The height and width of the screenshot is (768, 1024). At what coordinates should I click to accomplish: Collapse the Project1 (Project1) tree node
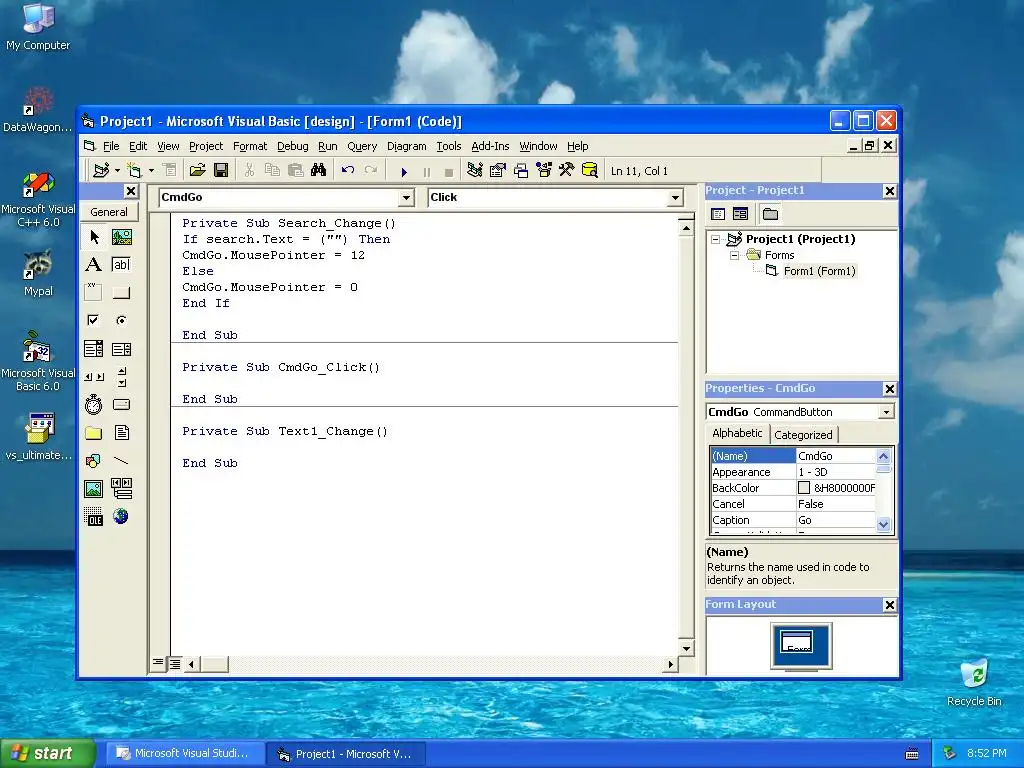[x=716, y=239]
